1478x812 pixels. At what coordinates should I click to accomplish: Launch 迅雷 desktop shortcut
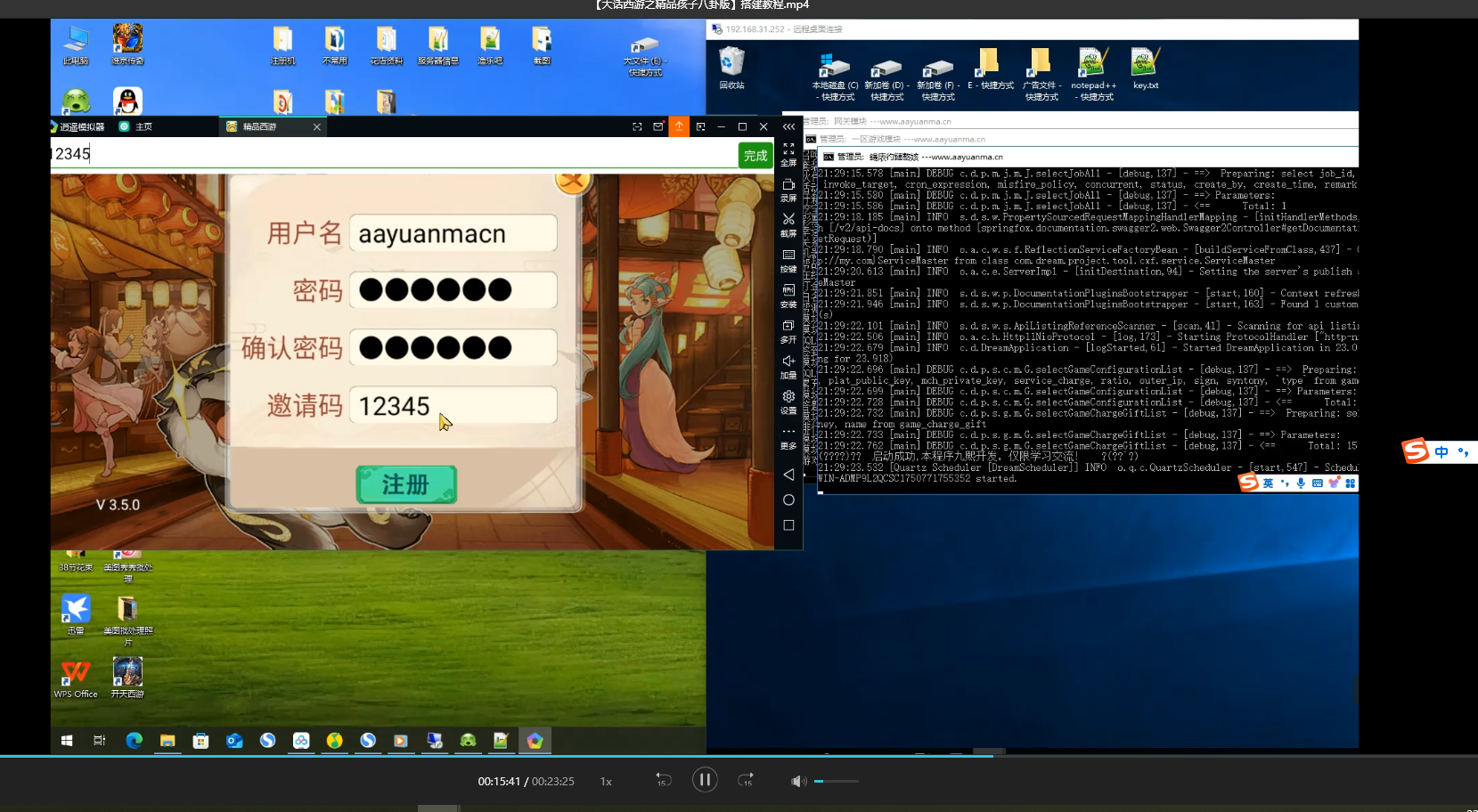point(76,614)
